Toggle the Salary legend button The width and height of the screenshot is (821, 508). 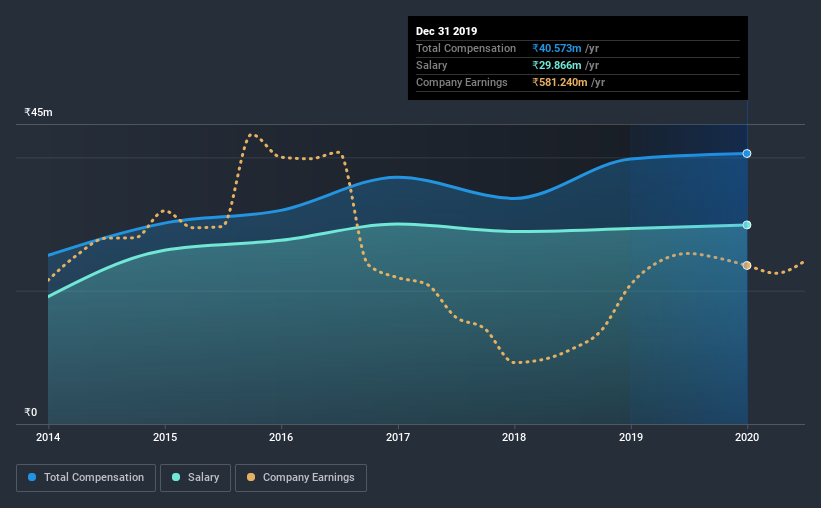(195, 478)
